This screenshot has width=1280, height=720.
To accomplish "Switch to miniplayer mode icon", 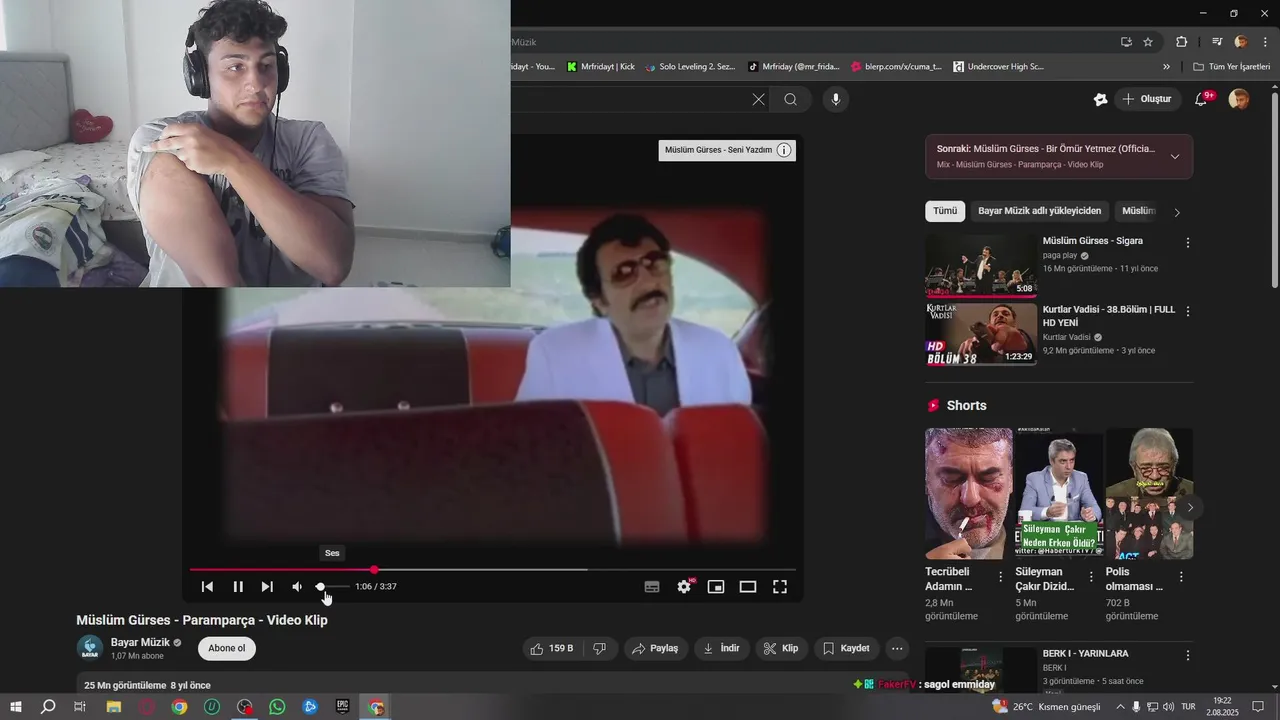I will (716, 587).
